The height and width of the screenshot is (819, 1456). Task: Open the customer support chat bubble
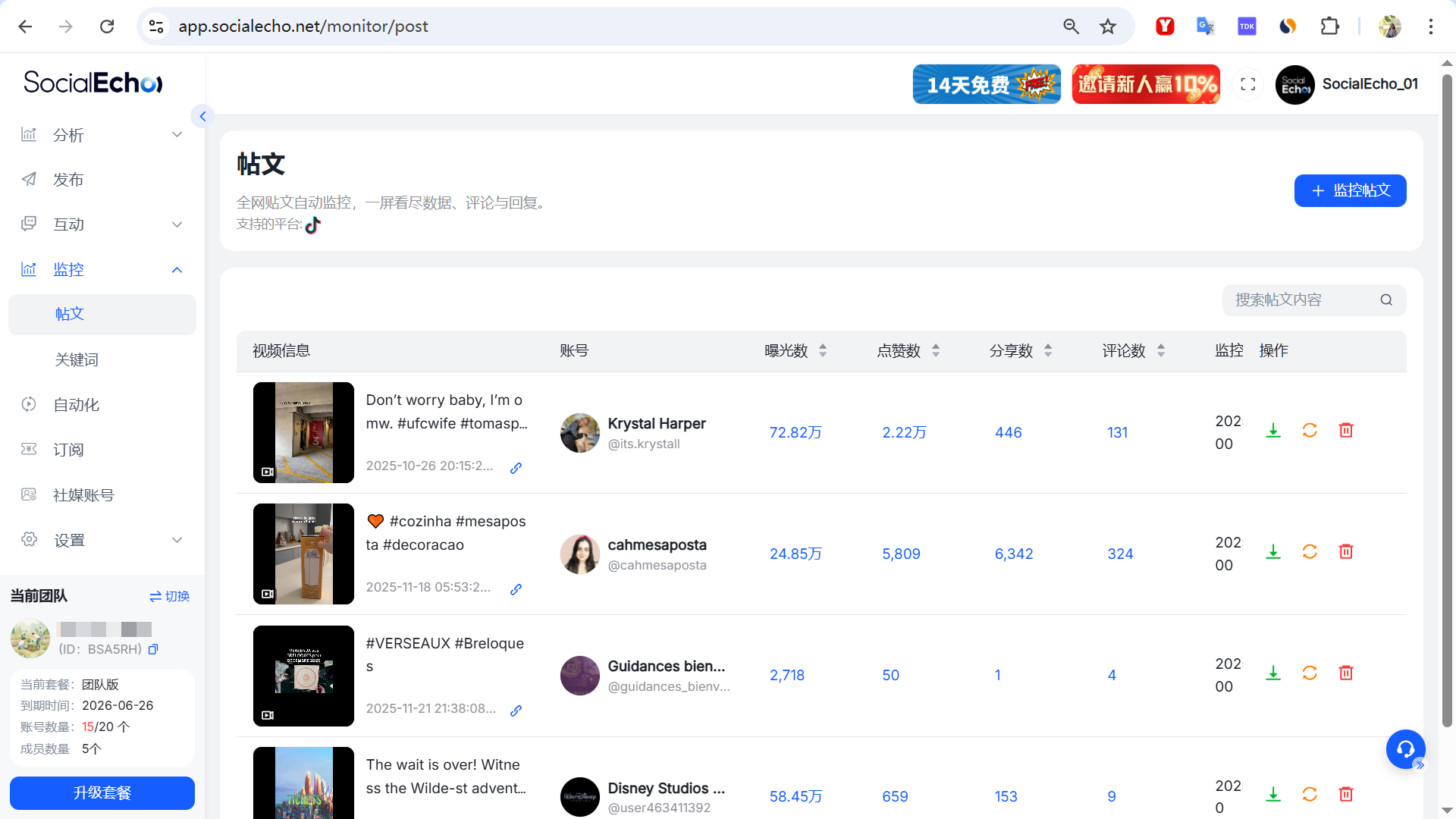(x=1405, y=749)
